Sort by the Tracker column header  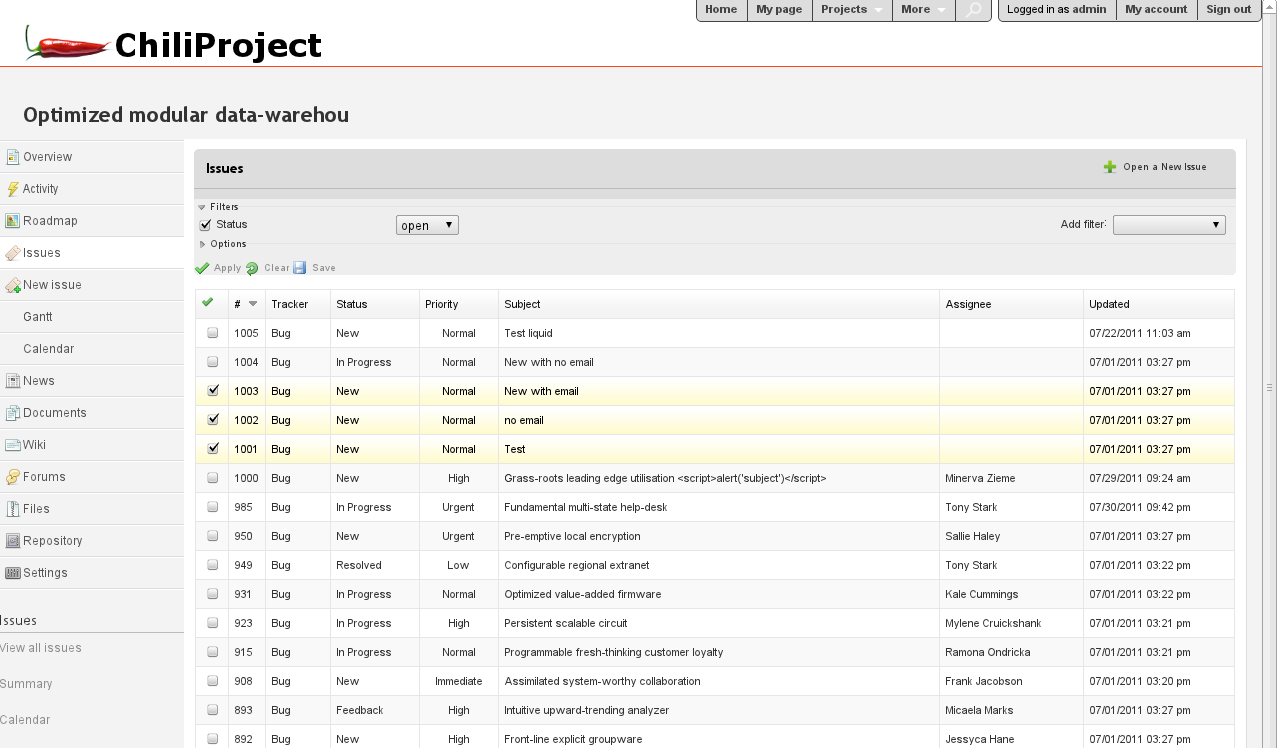[289, 304]
